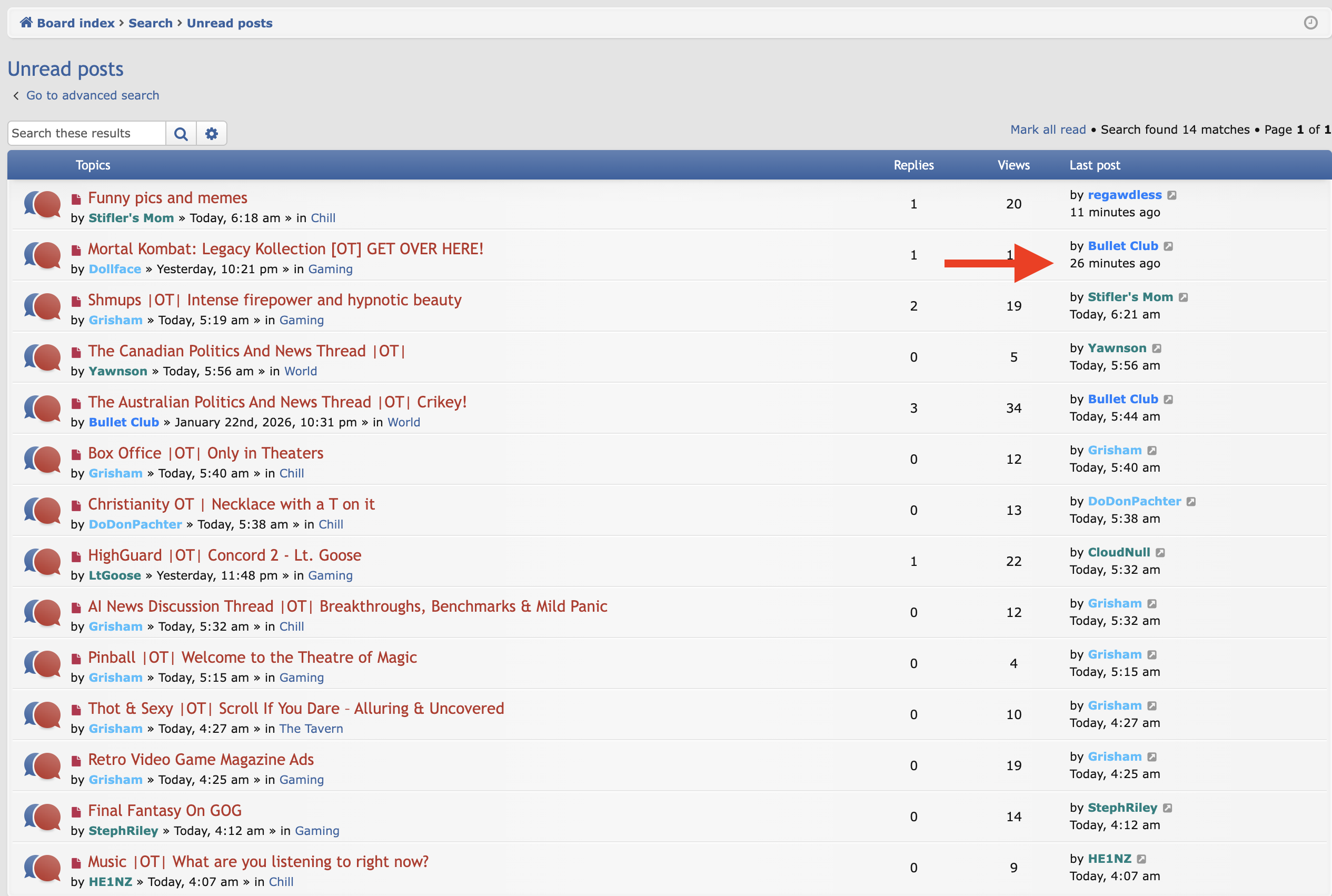
Task: Open advanced search gear icon
Action: pos(212,134)
